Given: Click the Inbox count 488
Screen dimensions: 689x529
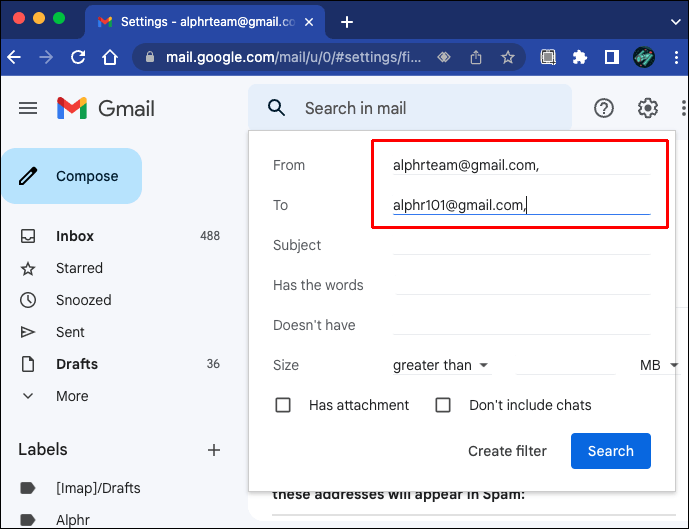Looking at the screenshot, I should [x=210, y=236].
